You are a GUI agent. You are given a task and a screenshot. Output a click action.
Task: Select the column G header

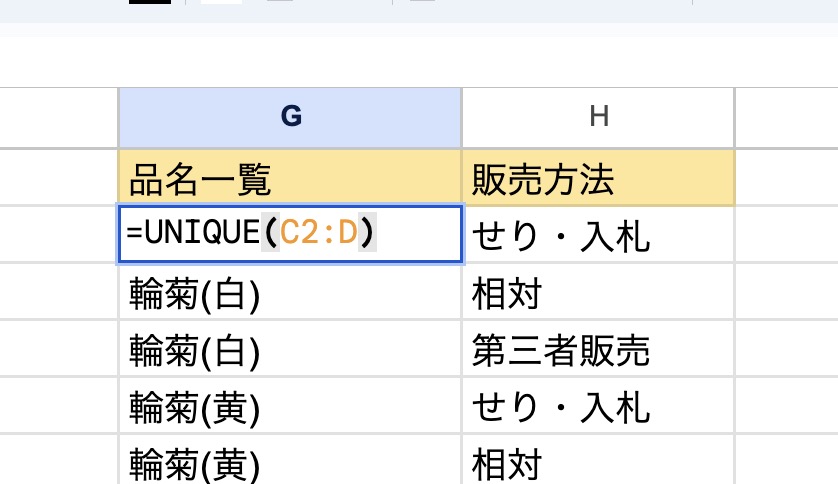290,117
